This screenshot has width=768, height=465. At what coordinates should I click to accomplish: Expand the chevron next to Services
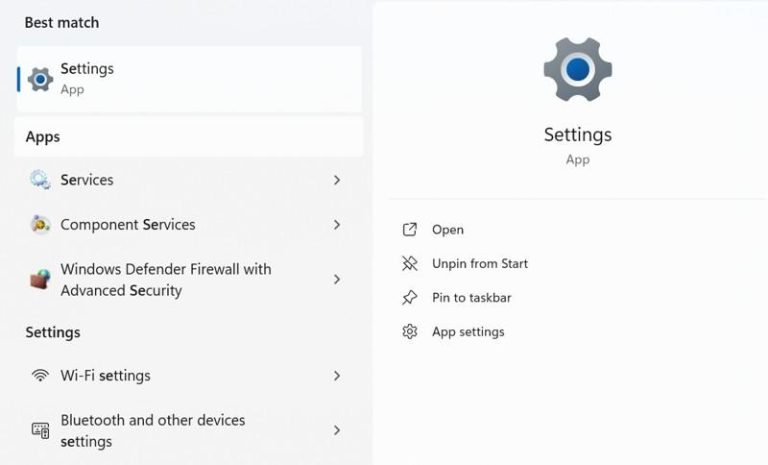pyautogui.click(x=337, y=180)
